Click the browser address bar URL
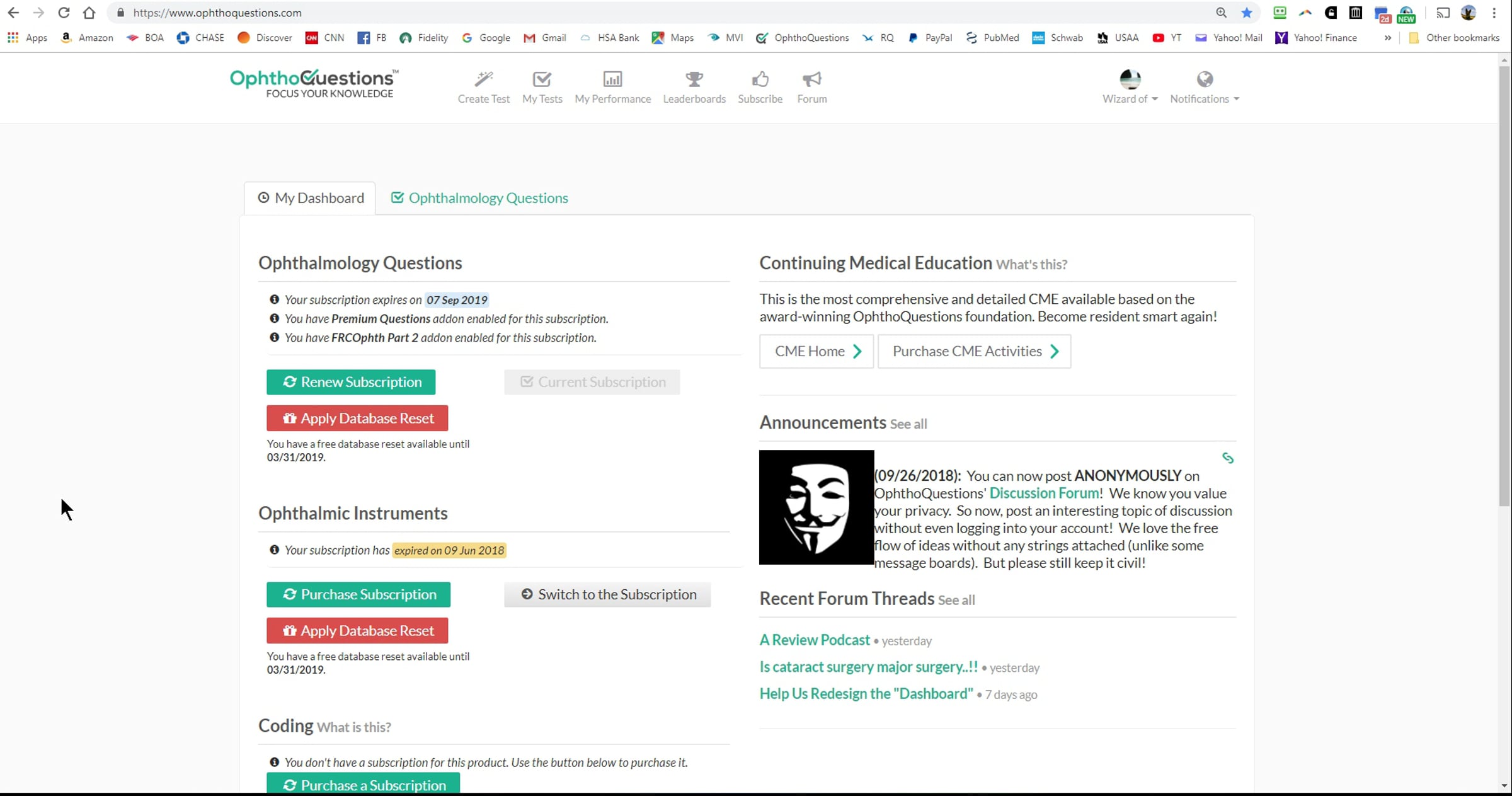 pyautogui.click(x=217, y=13)
